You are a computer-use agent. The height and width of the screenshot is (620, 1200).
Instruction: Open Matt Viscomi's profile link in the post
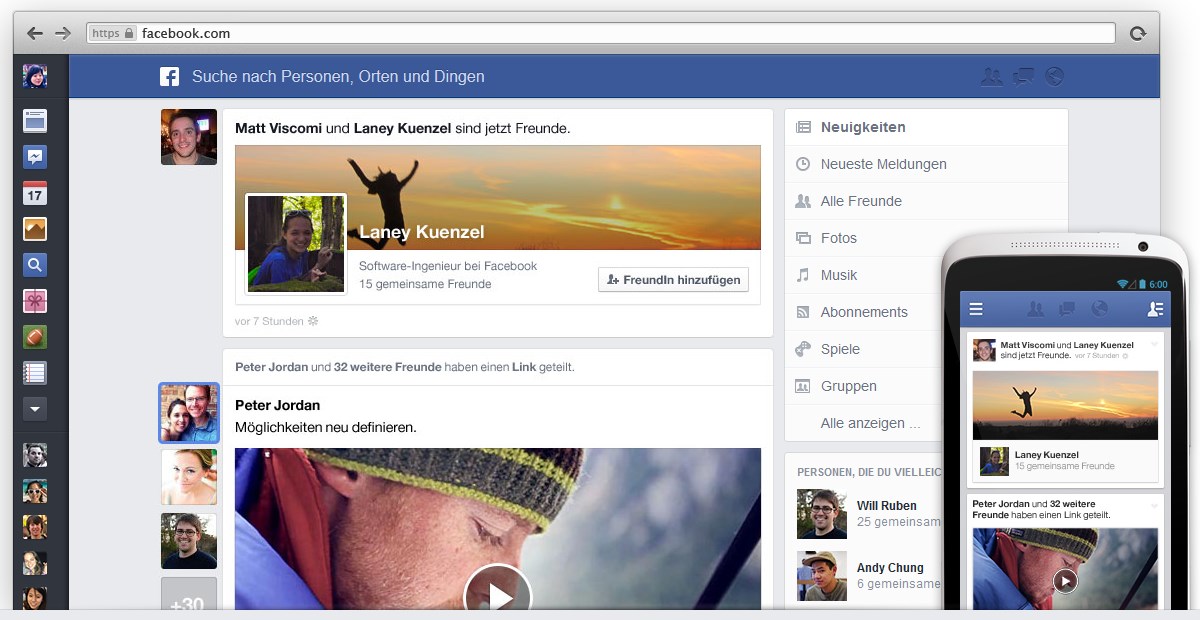tap(279, 128)
